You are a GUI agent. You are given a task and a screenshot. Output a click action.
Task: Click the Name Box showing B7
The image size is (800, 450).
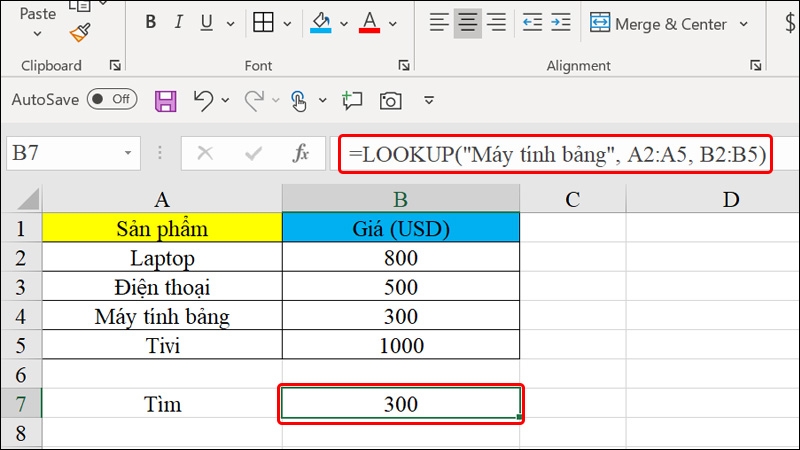pos(66,153)
